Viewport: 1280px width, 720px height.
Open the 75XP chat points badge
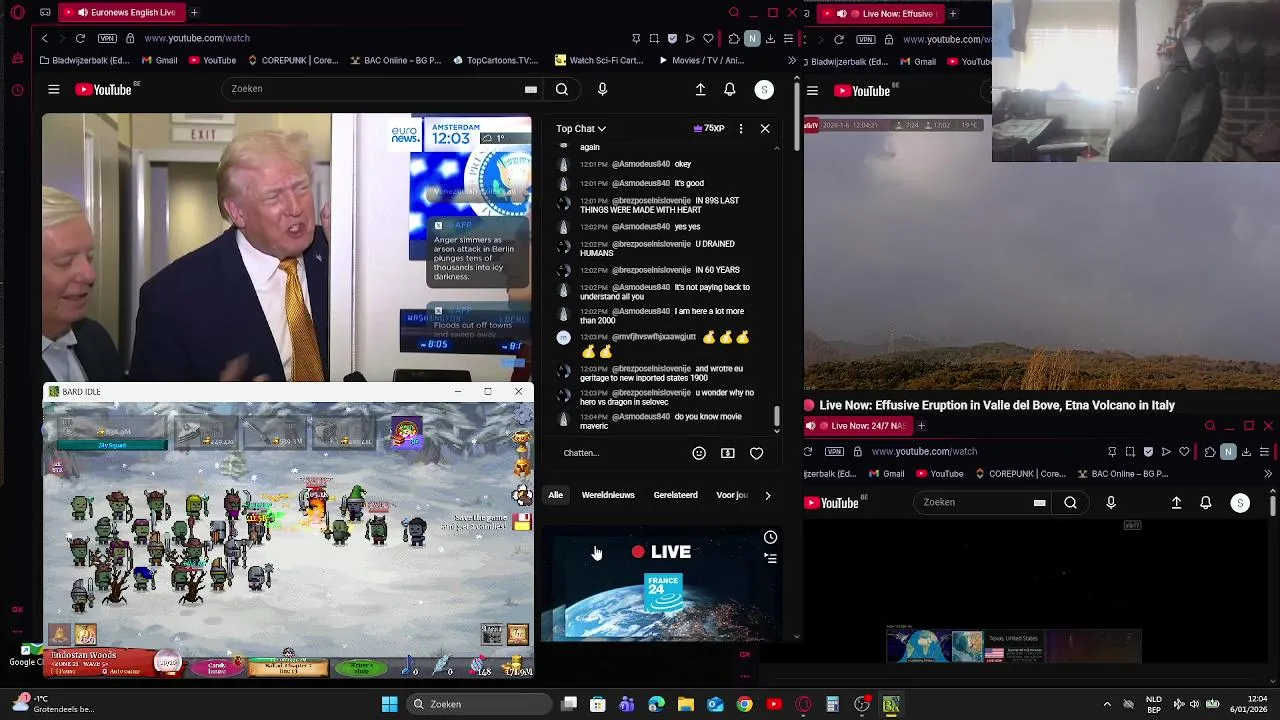(708, 128)
